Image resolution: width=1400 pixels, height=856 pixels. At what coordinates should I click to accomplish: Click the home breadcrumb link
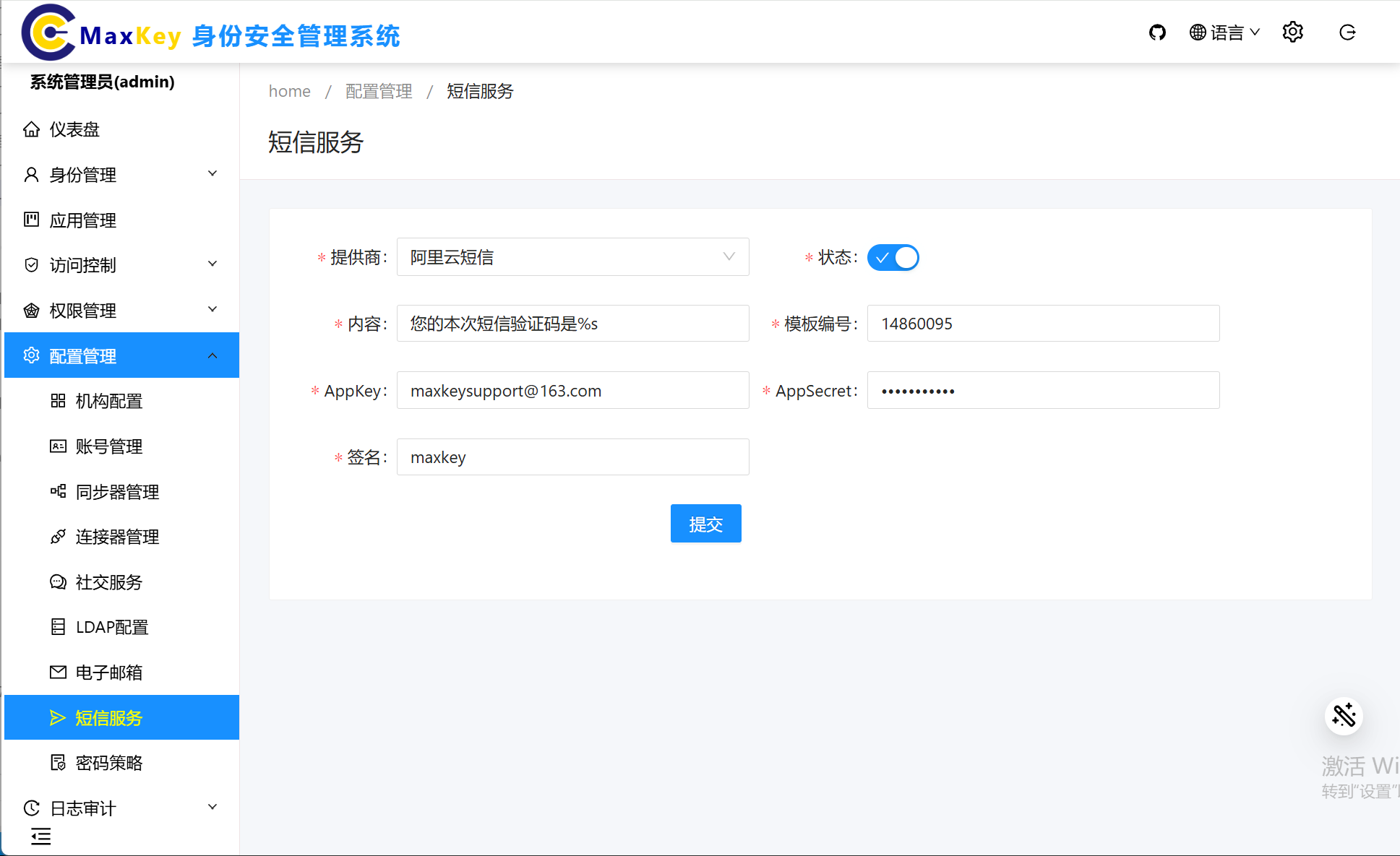pos(289,91)
